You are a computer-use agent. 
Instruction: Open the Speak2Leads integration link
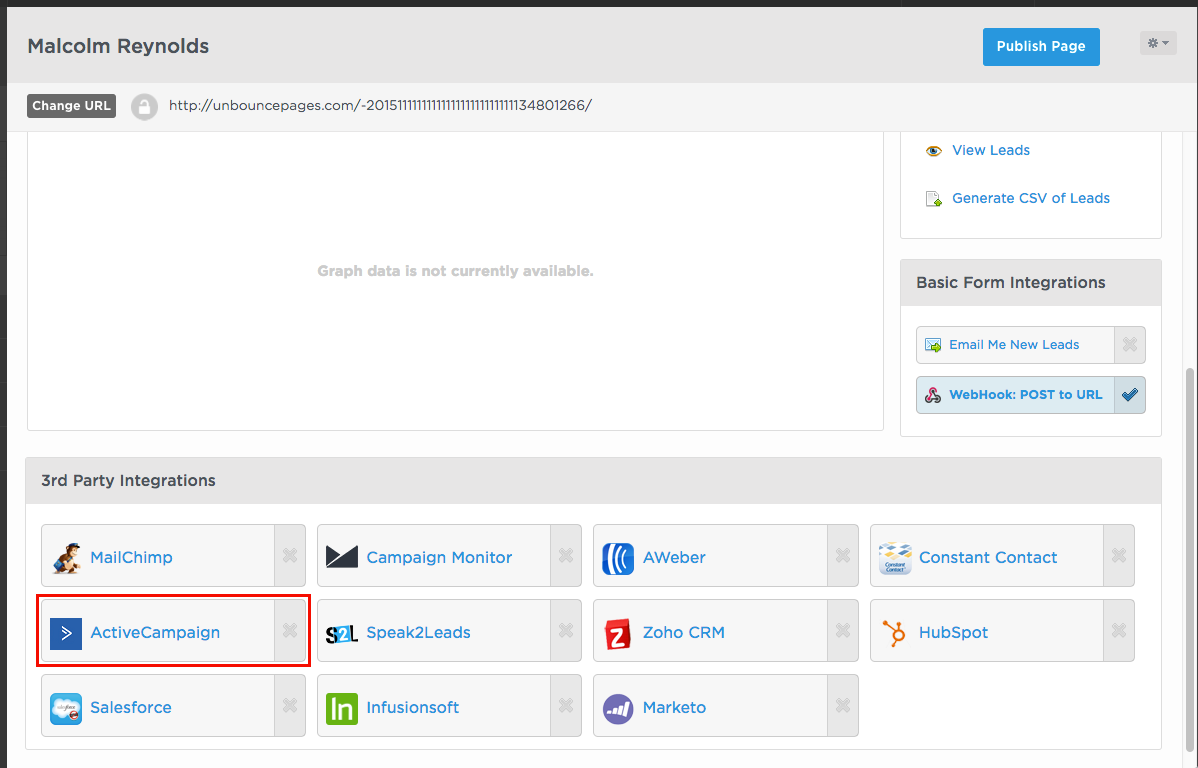(419, 633)
